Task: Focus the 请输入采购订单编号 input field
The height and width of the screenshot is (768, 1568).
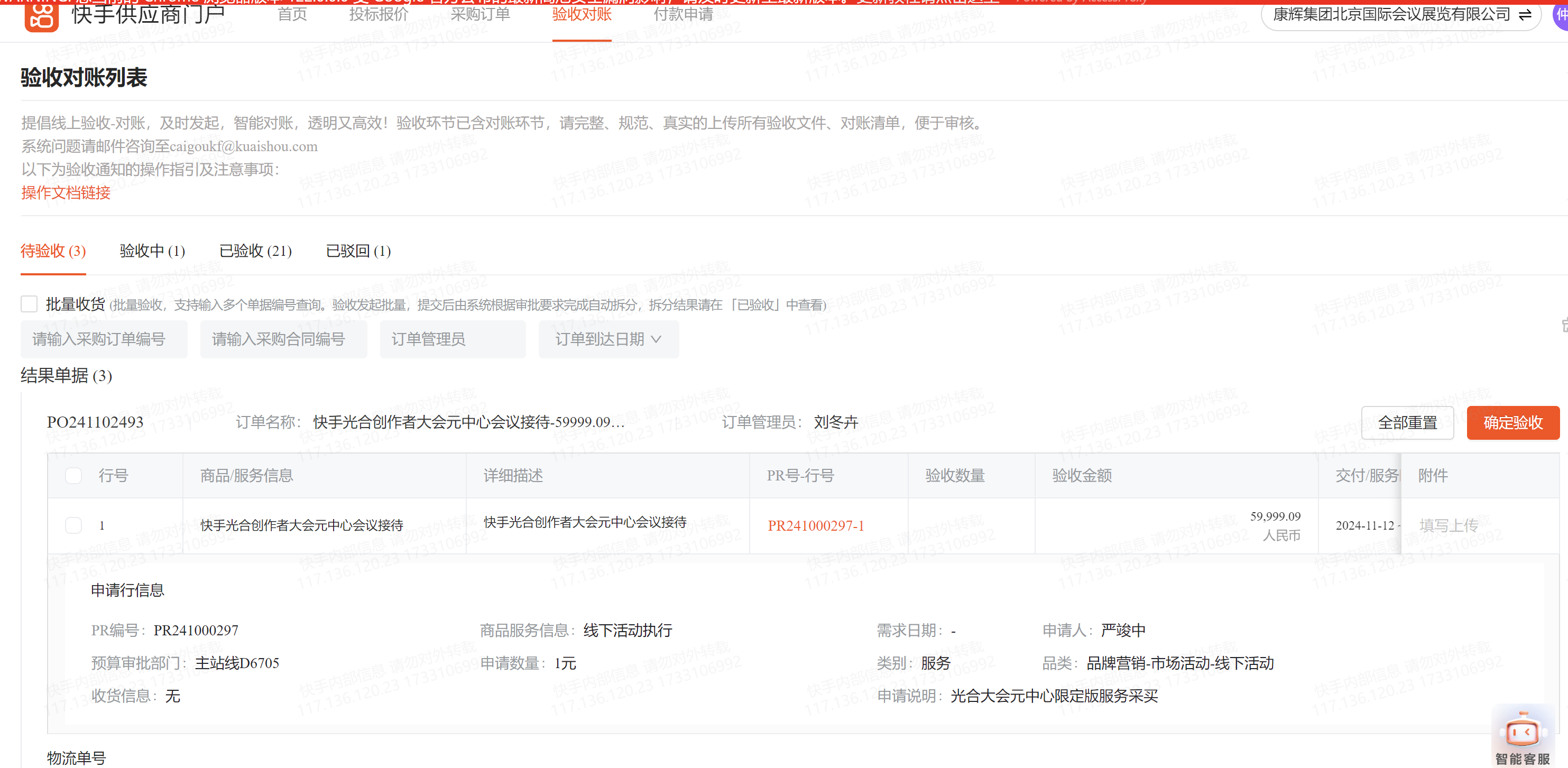Action: pyautogui.click(x=104, y=339)
